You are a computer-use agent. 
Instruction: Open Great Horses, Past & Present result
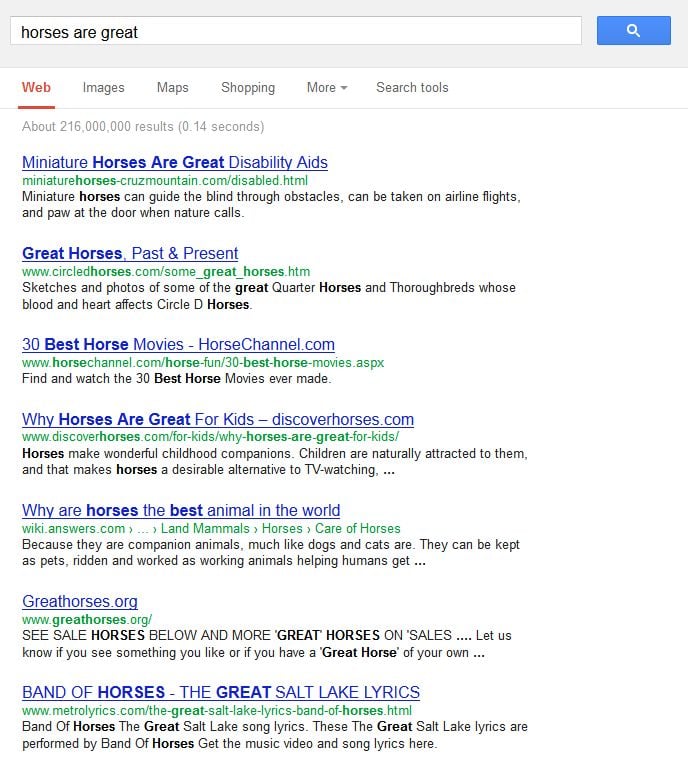(x=130, y=254)
